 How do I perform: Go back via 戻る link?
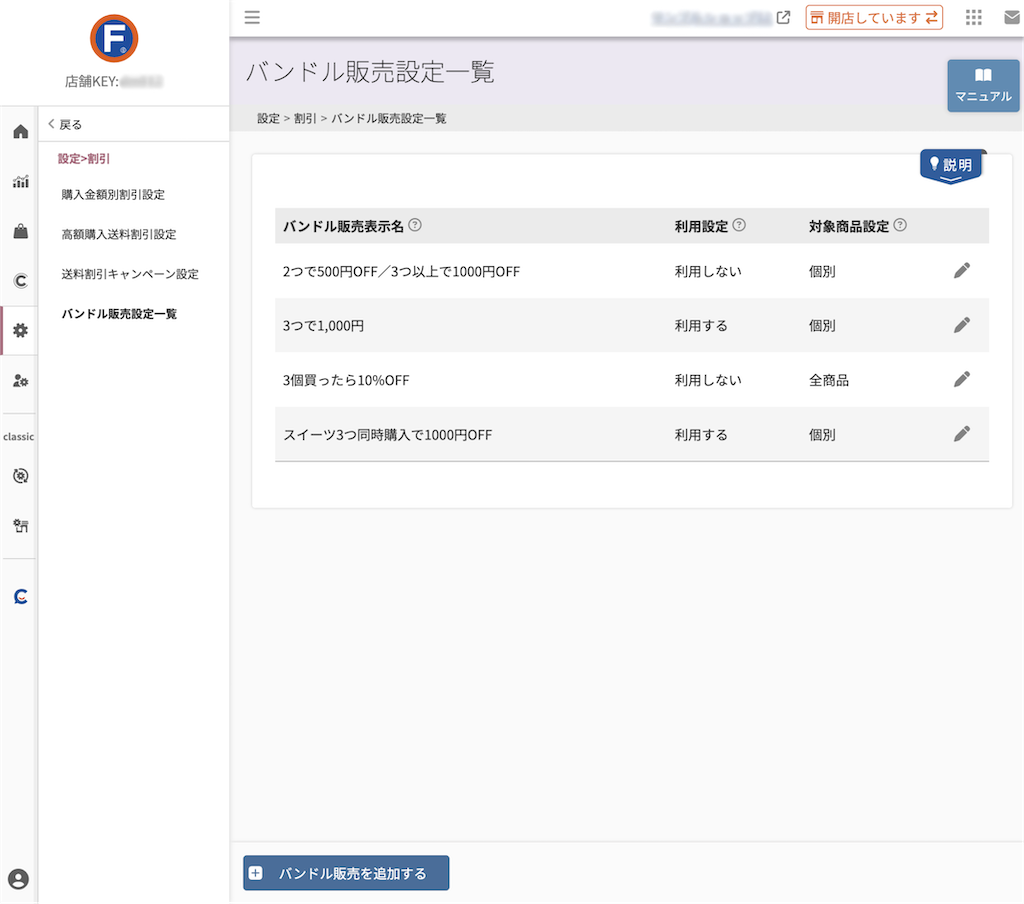click(65, 124)
